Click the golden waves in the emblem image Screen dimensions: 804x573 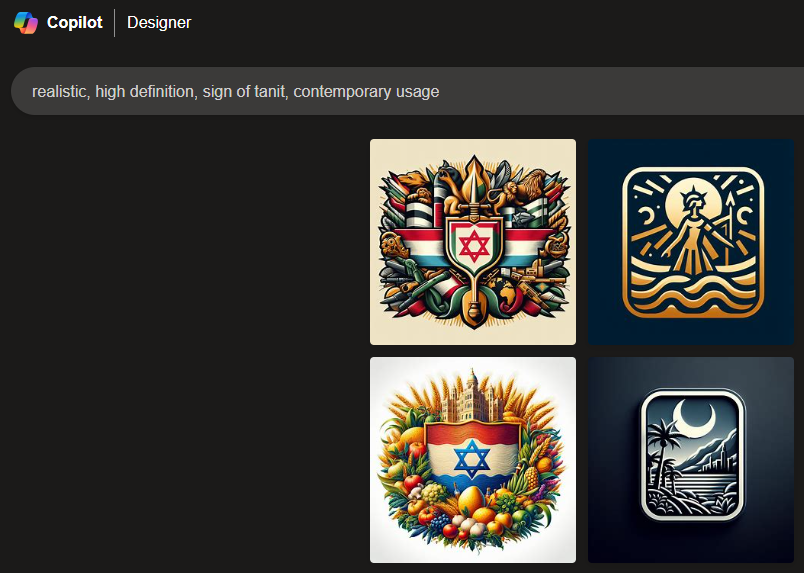coord(693,290)
